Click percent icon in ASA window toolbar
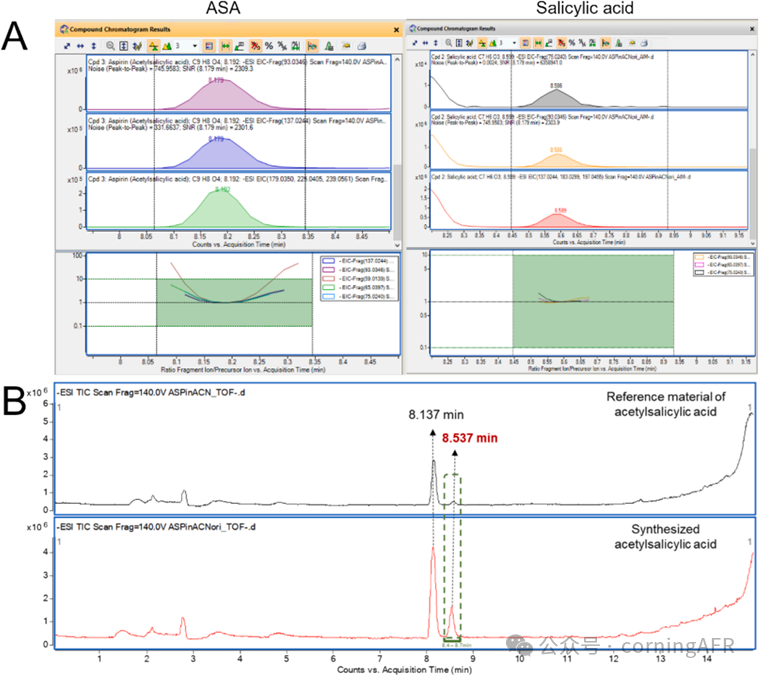The image size is (759, 676). tap(269, 46)
